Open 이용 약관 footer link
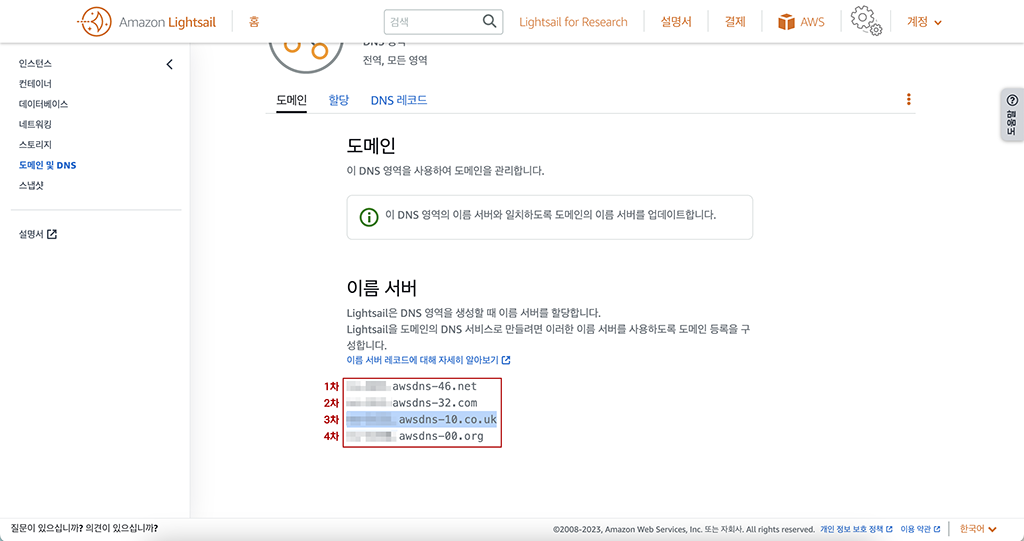 point(920,529)
